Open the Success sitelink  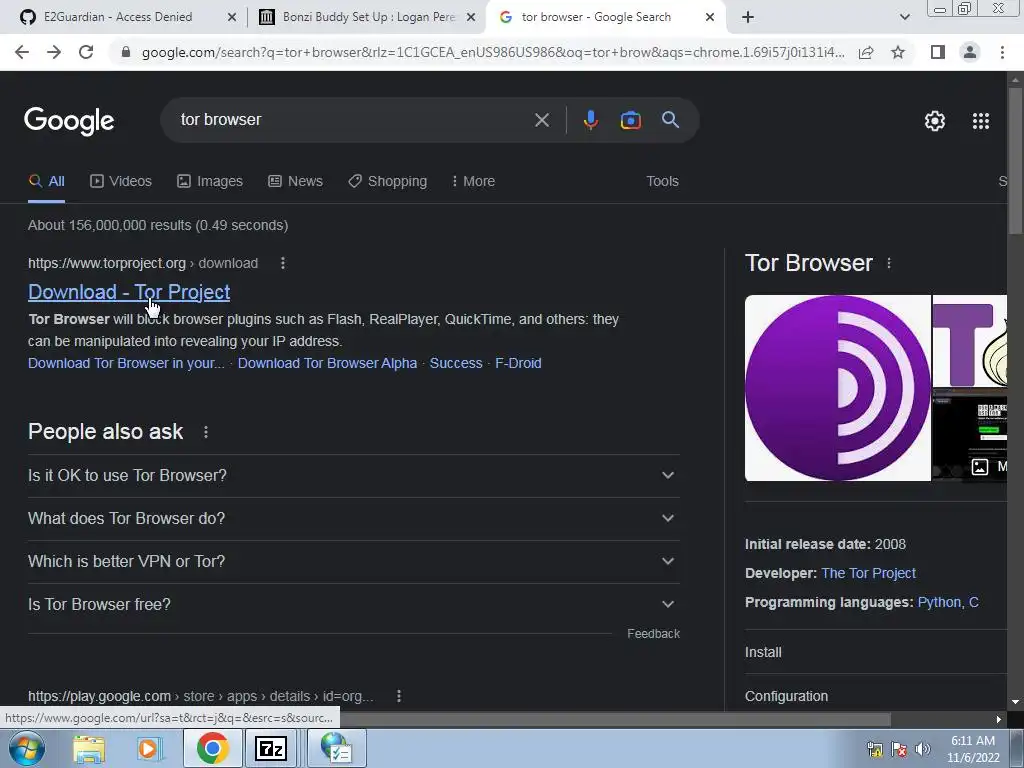(x=456, y=363)
